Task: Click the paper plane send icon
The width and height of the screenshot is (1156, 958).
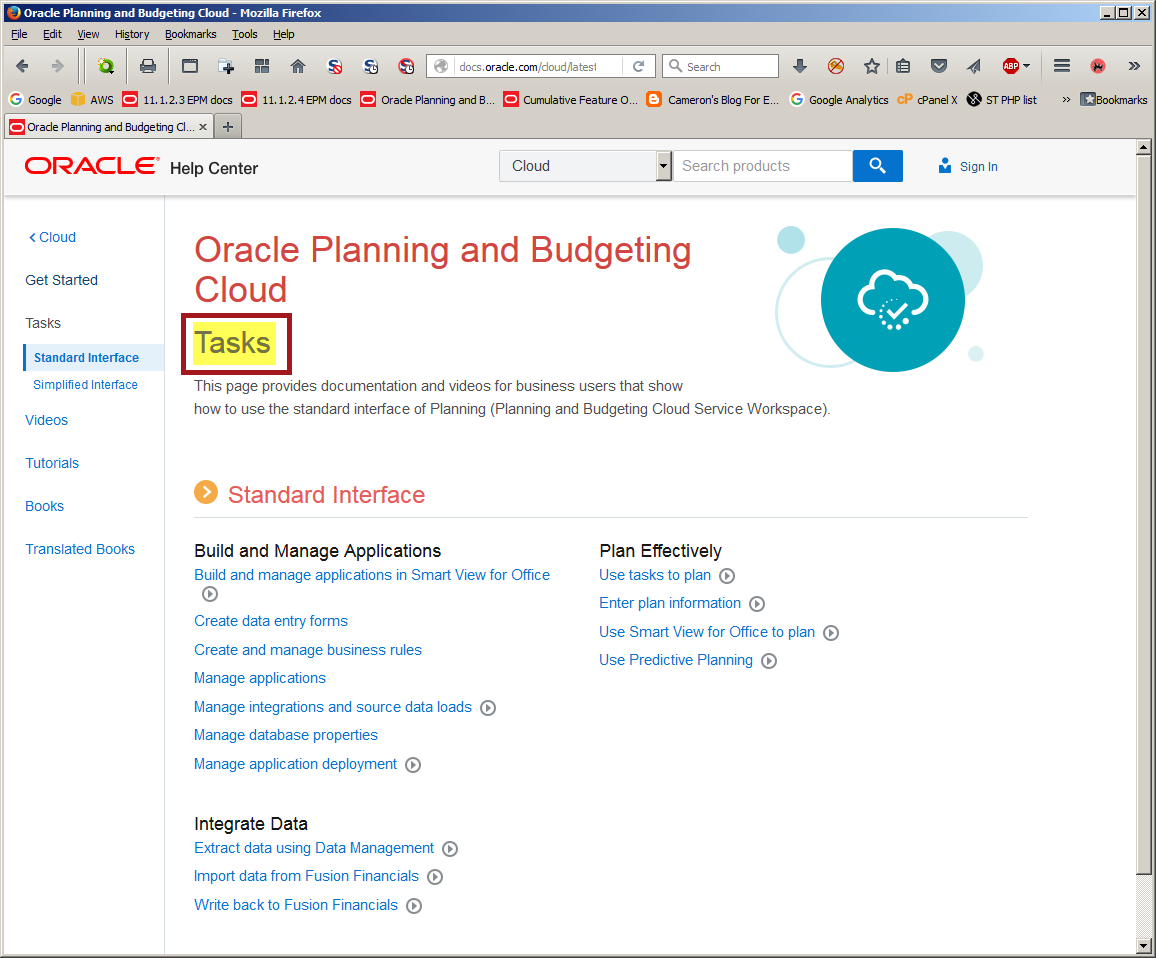Action: pyautogui.click(x=974, y=66)
